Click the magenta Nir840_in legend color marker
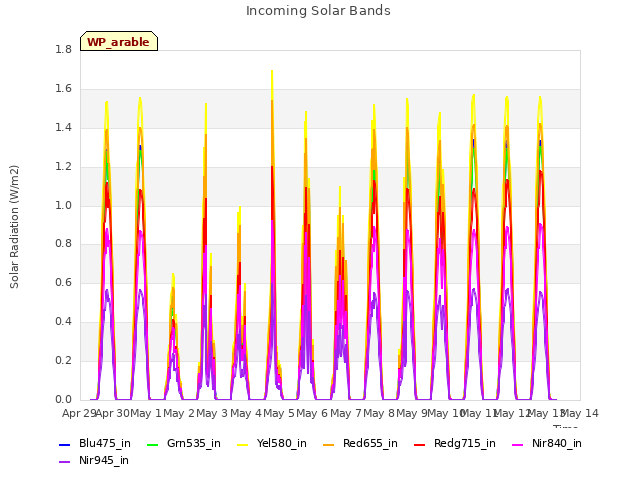 [518, 444]
